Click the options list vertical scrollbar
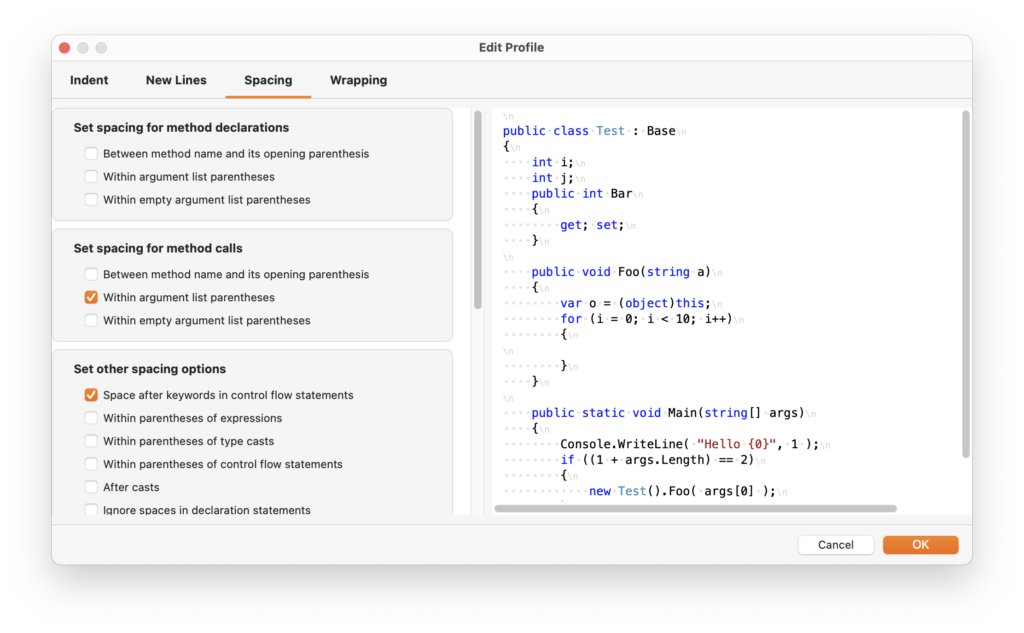The width and height of the screenshot is (1024, 633). (x=477, y=210)
